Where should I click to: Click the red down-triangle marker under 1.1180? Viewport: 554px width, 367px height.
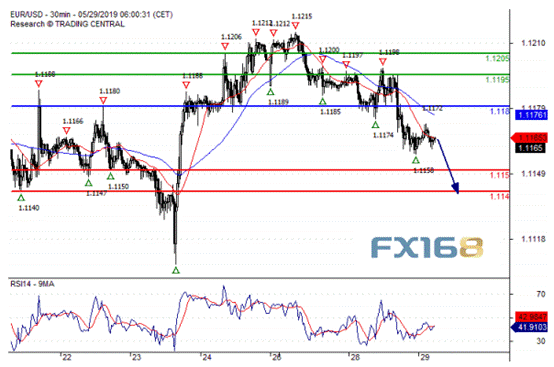pyautogui.click(x=103, y=101)
